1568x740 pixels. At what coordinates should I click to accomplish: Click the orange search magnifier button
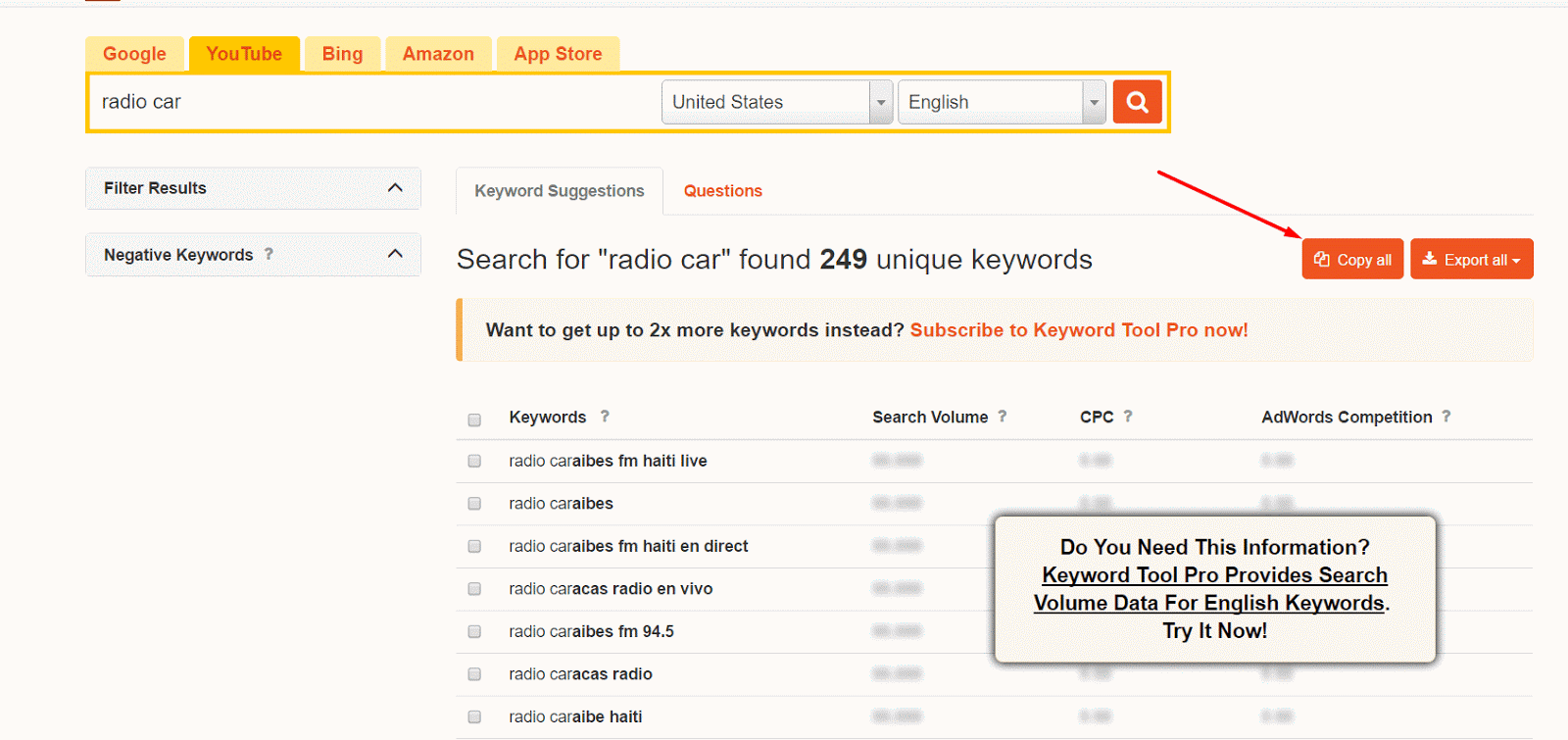pos(1137,102)
